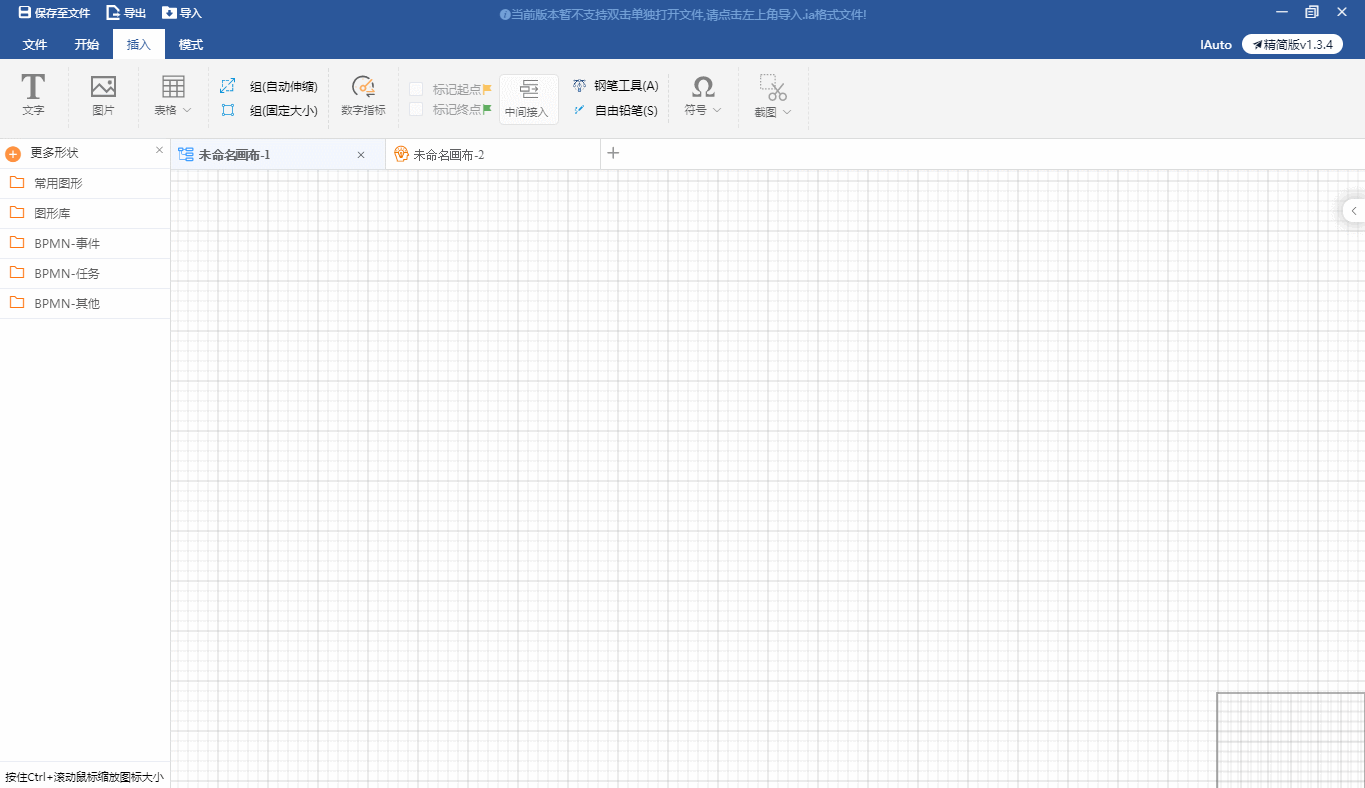Toggle the 标记起点 checkbox
This screenshot has width=1365, height=788.
[416, 89]
